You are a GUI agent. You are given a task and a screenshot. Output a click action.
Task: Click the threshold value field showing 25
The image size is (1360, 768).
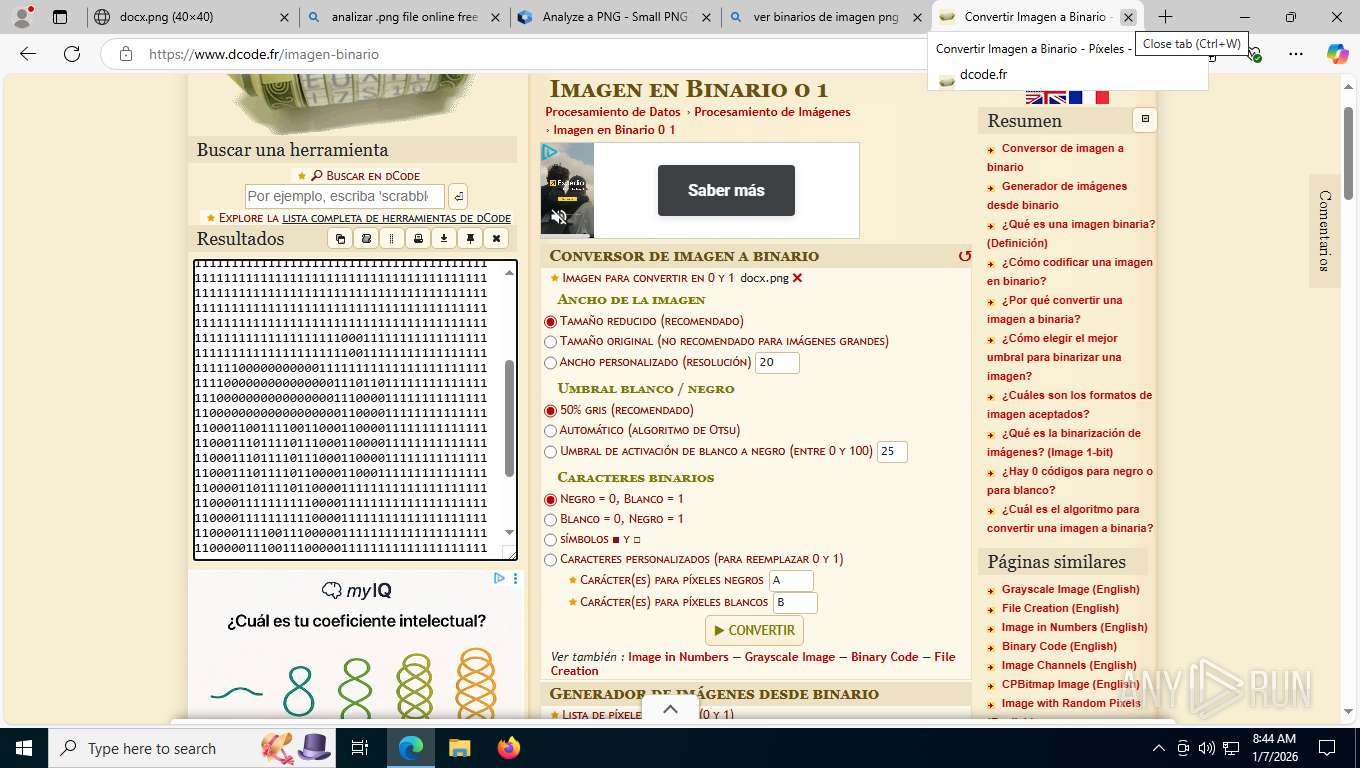[892, 452]
